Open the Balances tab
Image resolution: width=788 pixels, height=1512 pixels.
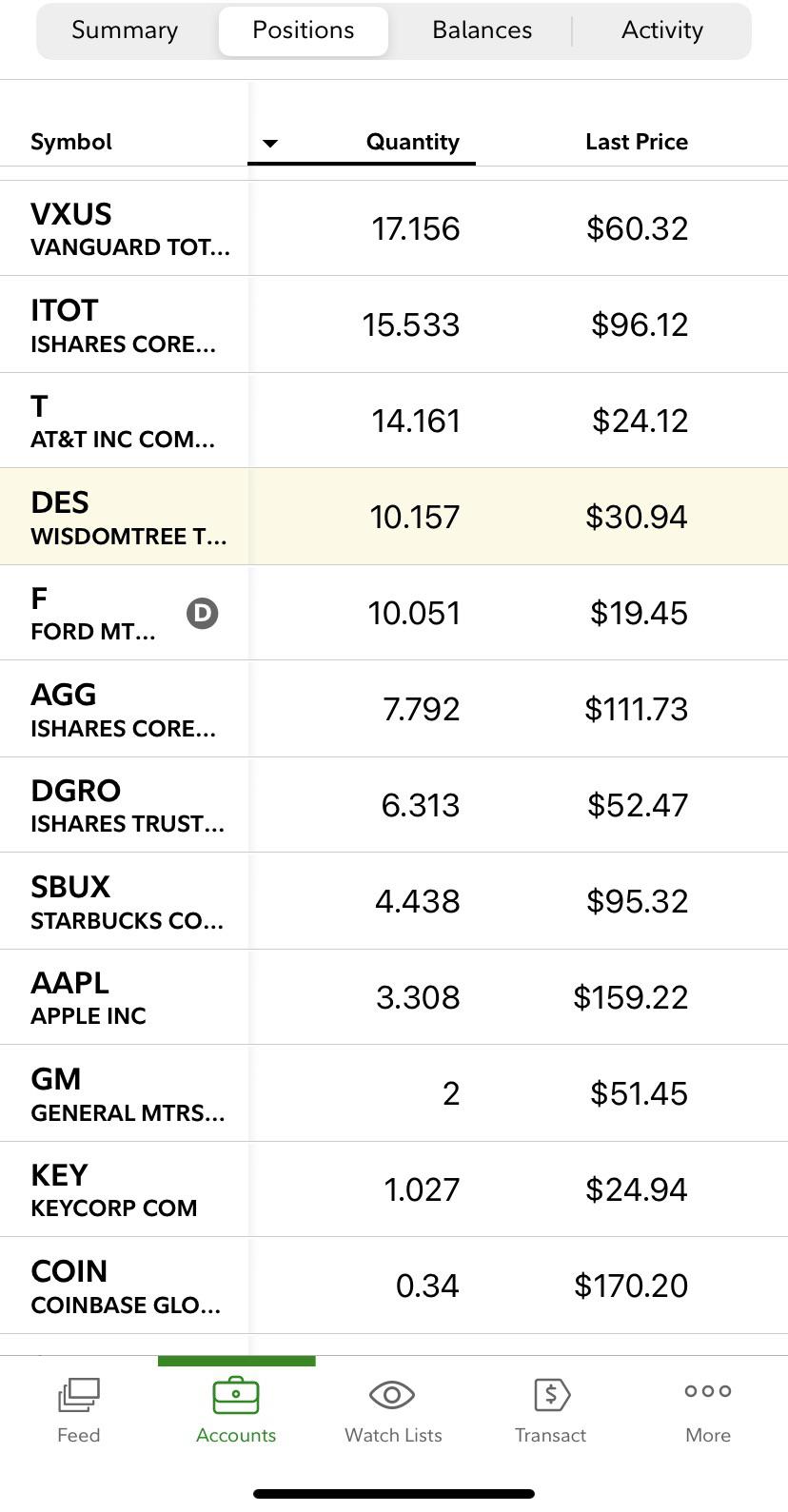(x=481, y=29)
